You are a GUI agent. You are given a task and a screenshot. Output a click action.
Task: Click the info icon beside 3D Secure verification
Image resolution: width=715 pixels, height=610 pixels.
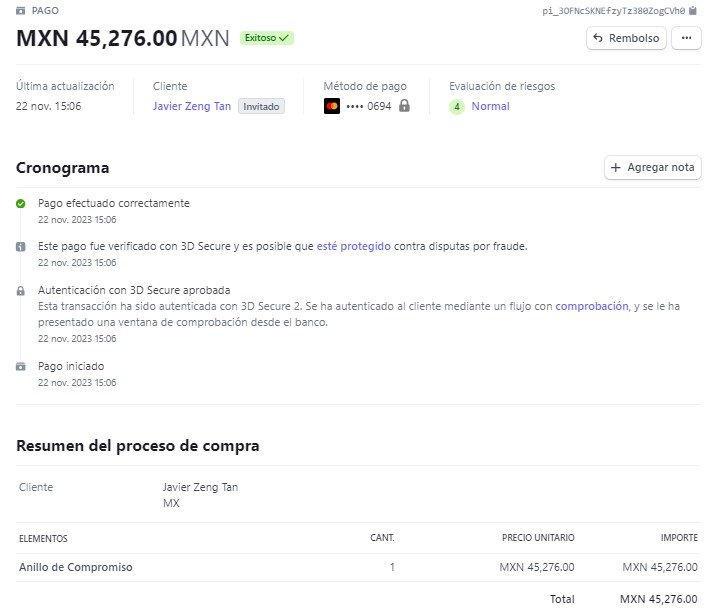[21, 247]
